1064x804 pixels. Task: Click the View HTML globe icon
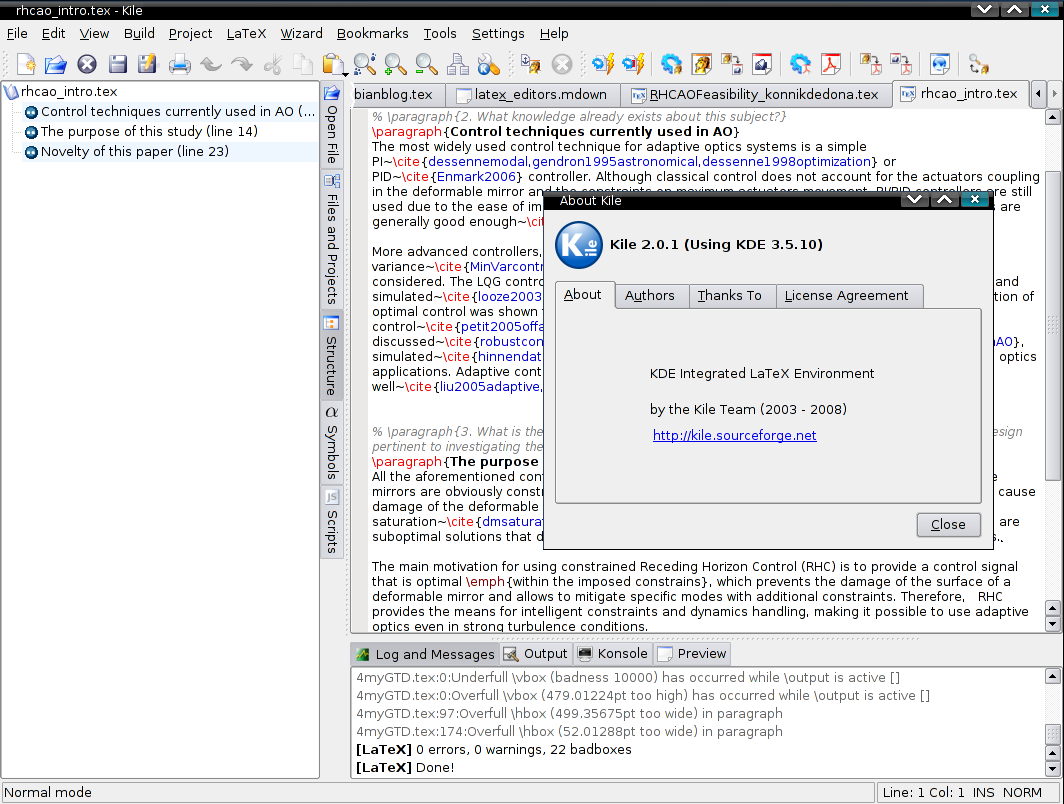[940, 64]
